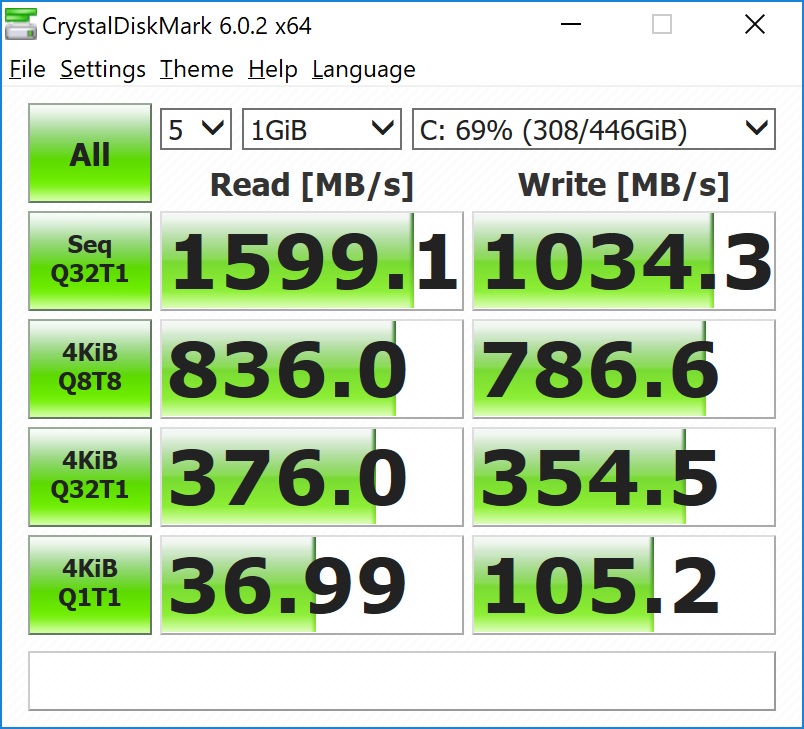Click the 4KiB Q1T1 read result 36.99
The height and width of the screenshot is (729, 804).
coord(312,585)
